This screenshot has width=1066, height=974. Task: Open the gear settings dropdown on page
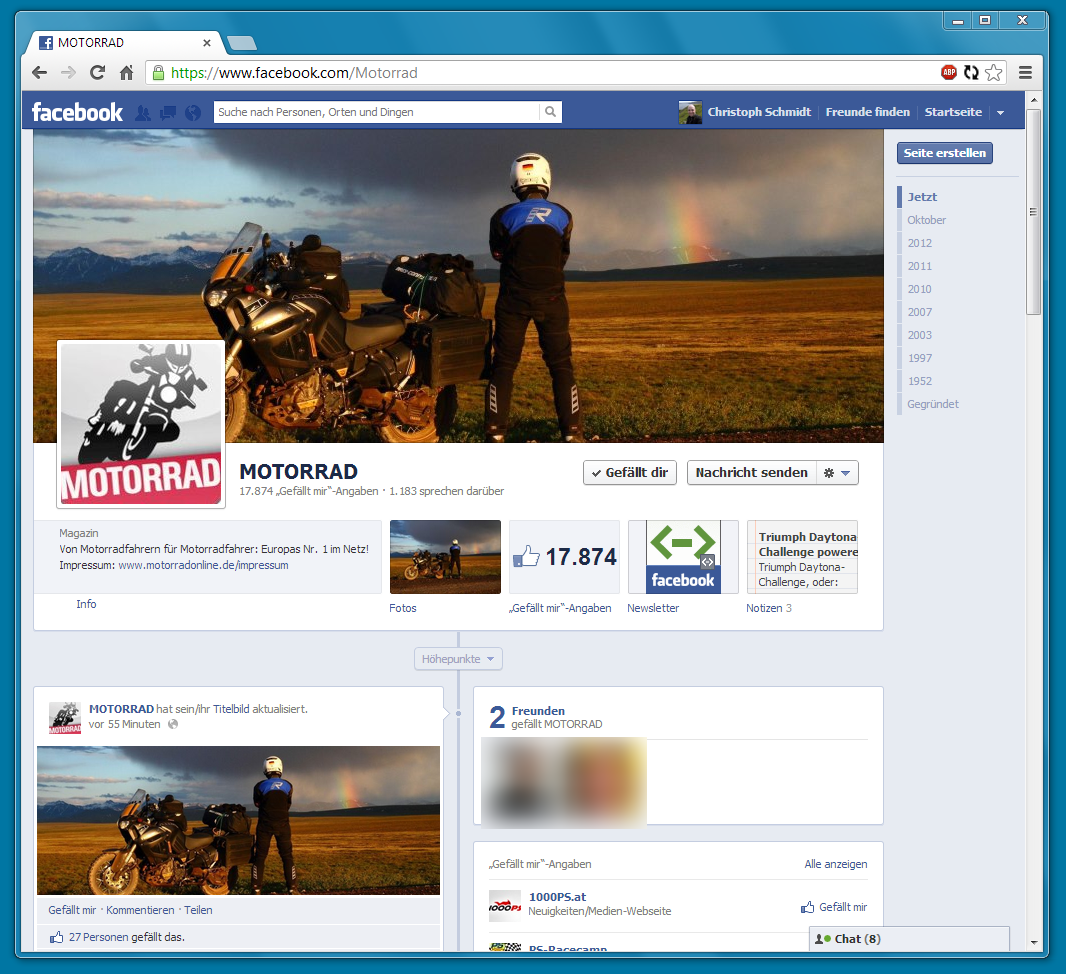(836, 473)
